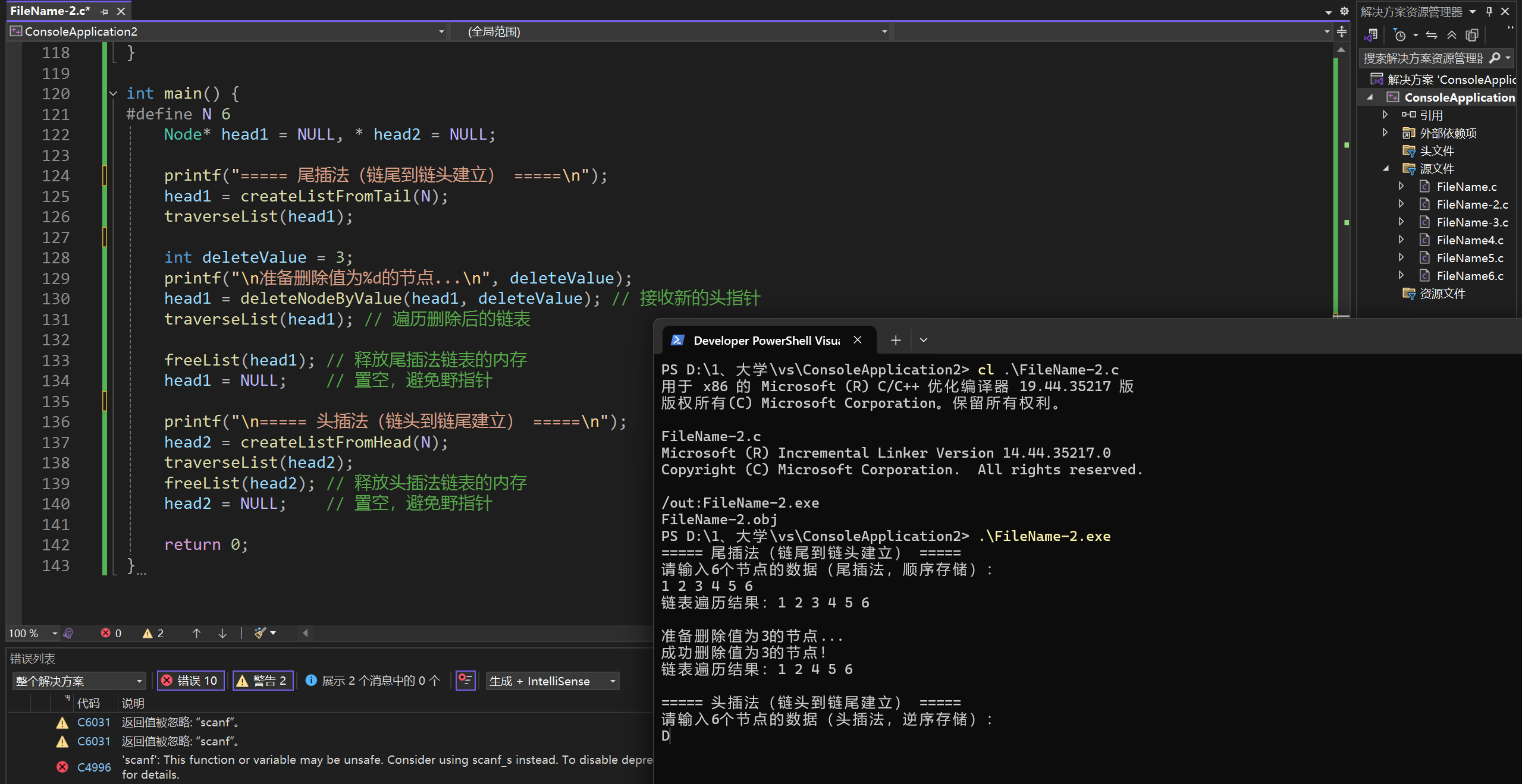Select the FileName-2.c* editor tab
The width and height of the screenshot is (1522, 784).
click(51, 11)
